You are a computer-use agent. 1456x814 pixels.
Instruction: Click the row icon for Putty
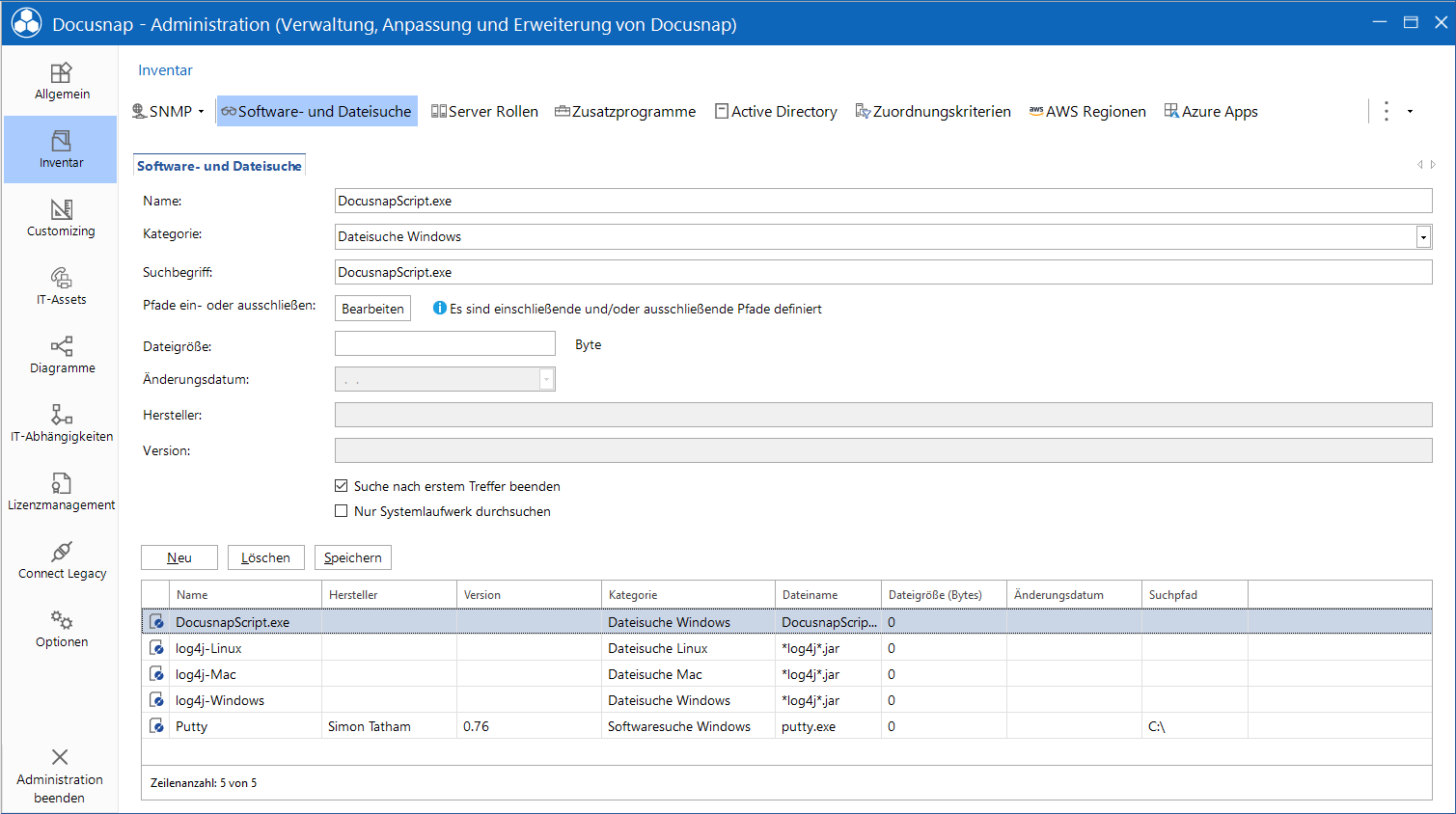click(156, 726)
